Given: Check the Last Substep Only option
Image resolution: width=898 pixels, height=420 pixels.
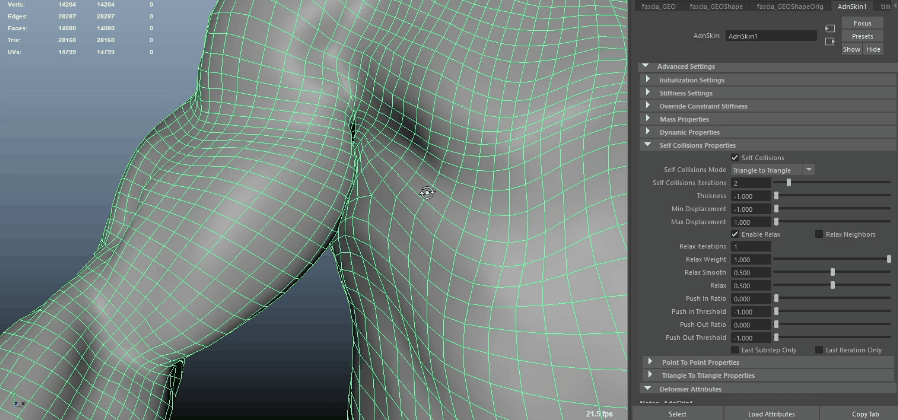Looking at the screenshot, I should (736, 350).
